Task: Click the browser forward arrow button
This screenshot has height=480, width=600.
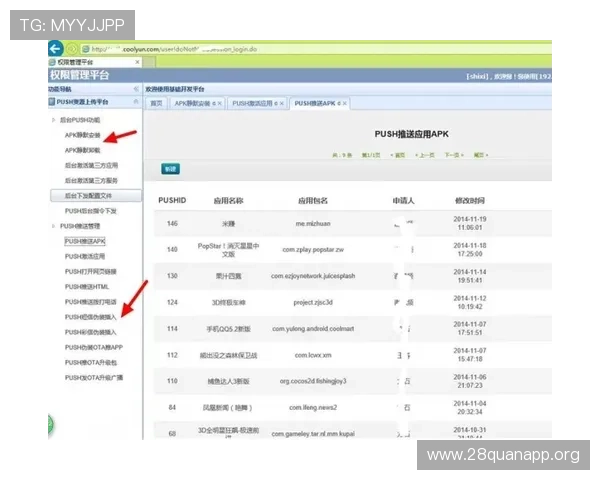Action: 72,49
